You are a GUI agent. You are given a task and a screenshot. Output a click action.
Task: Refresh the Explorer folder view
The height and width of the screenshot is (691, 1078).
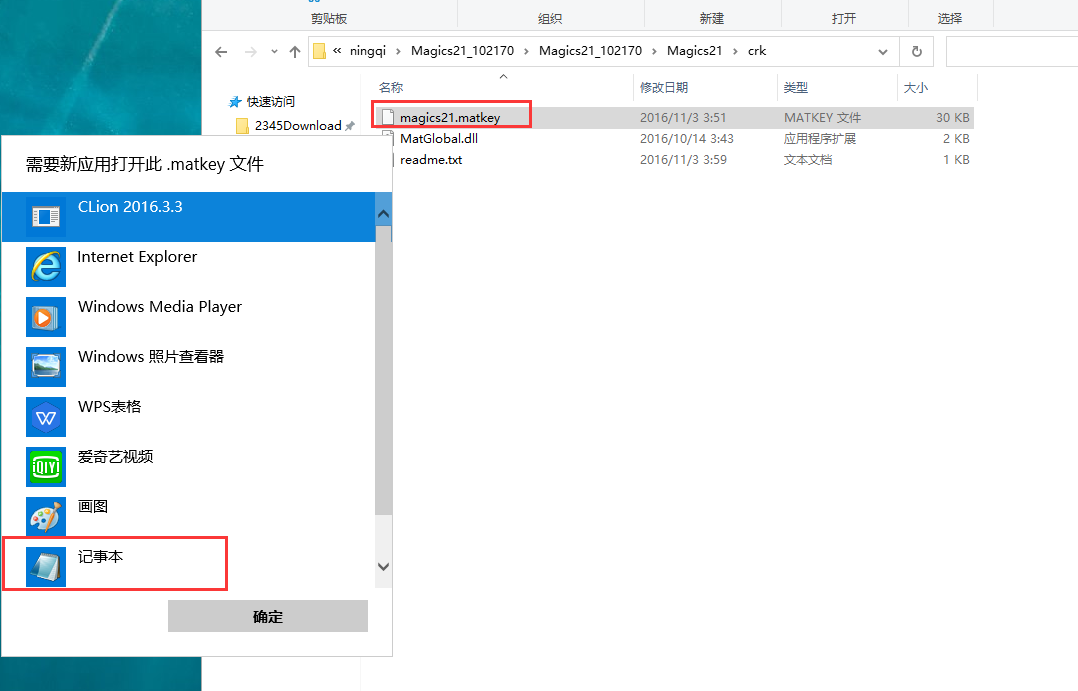(x=916, y=52)
